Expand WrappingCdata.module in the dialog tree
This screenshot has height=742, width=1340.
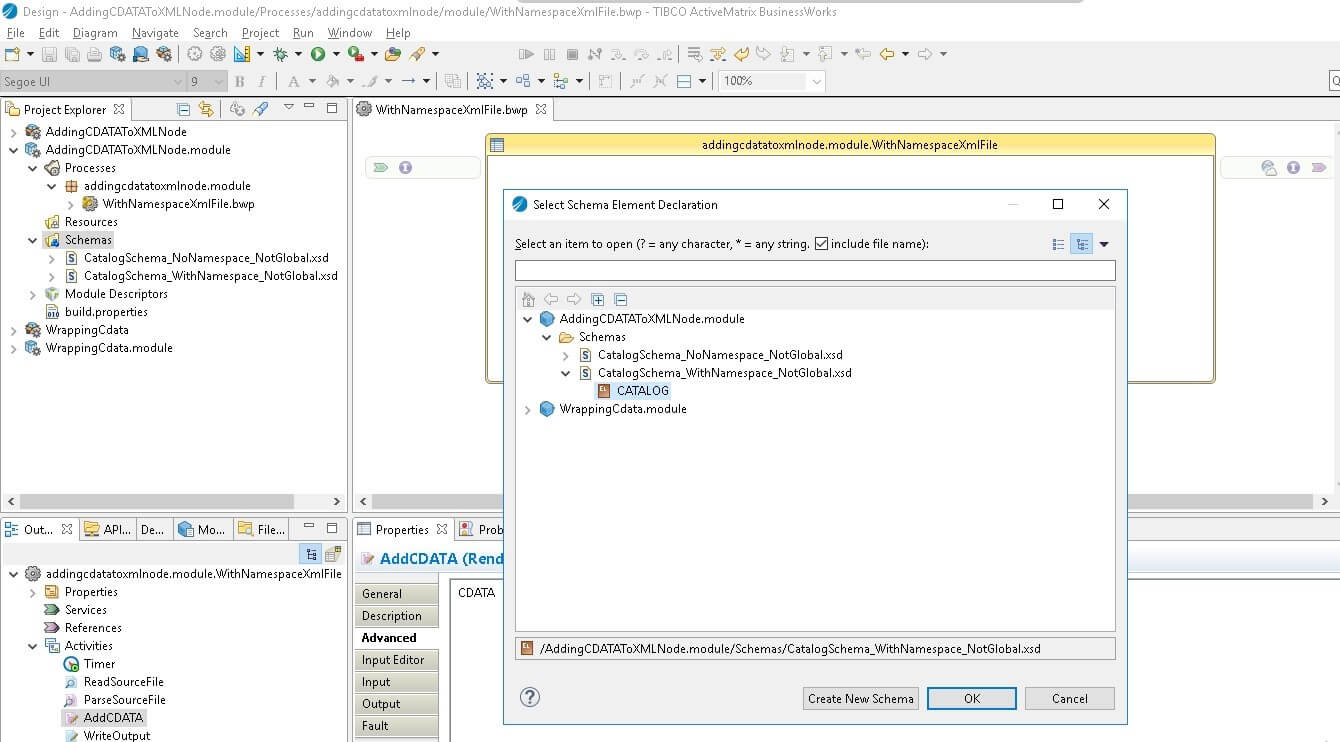point(528,409)
